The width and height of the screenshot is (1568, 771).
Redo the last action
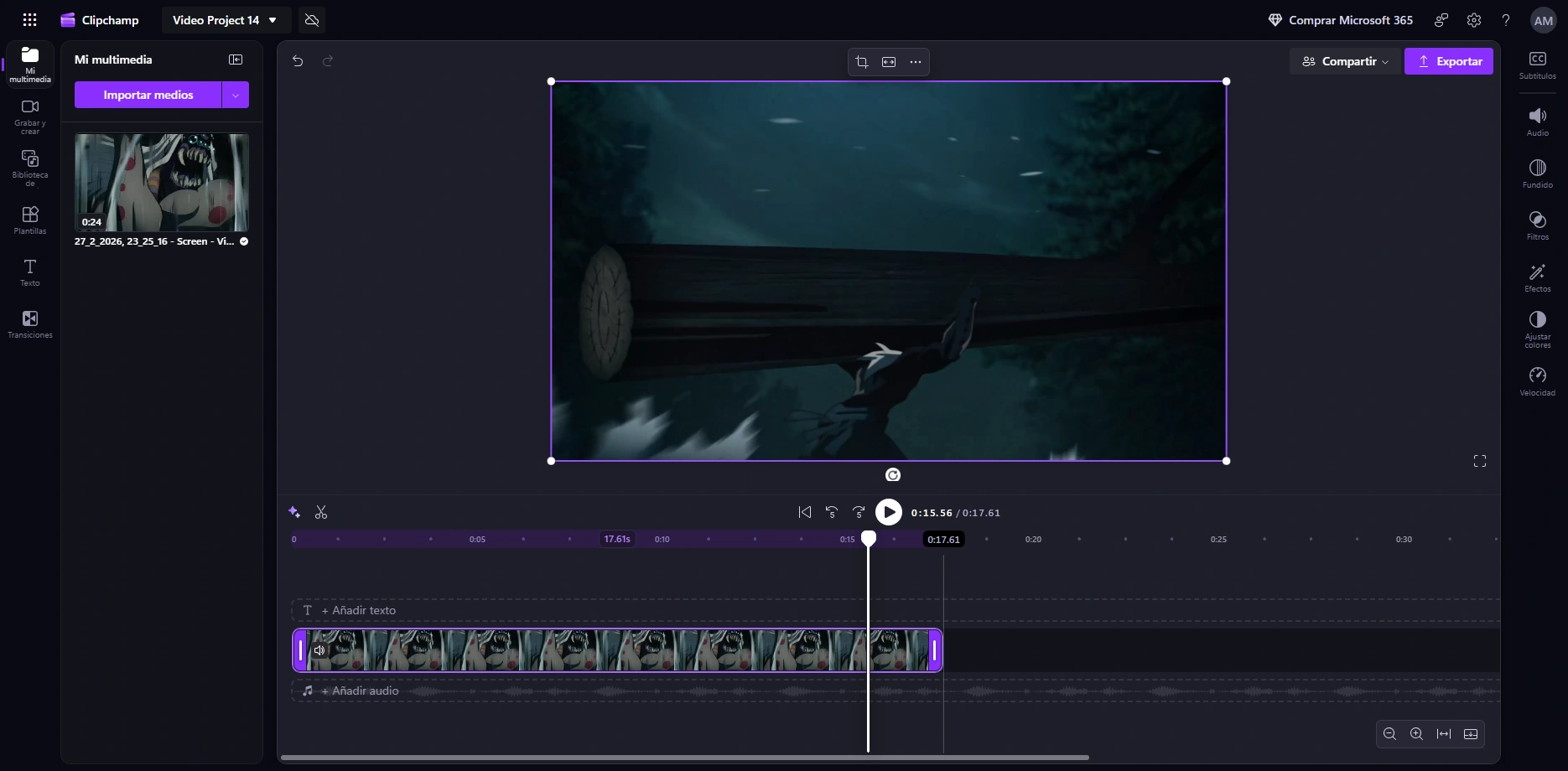point(328,60)
